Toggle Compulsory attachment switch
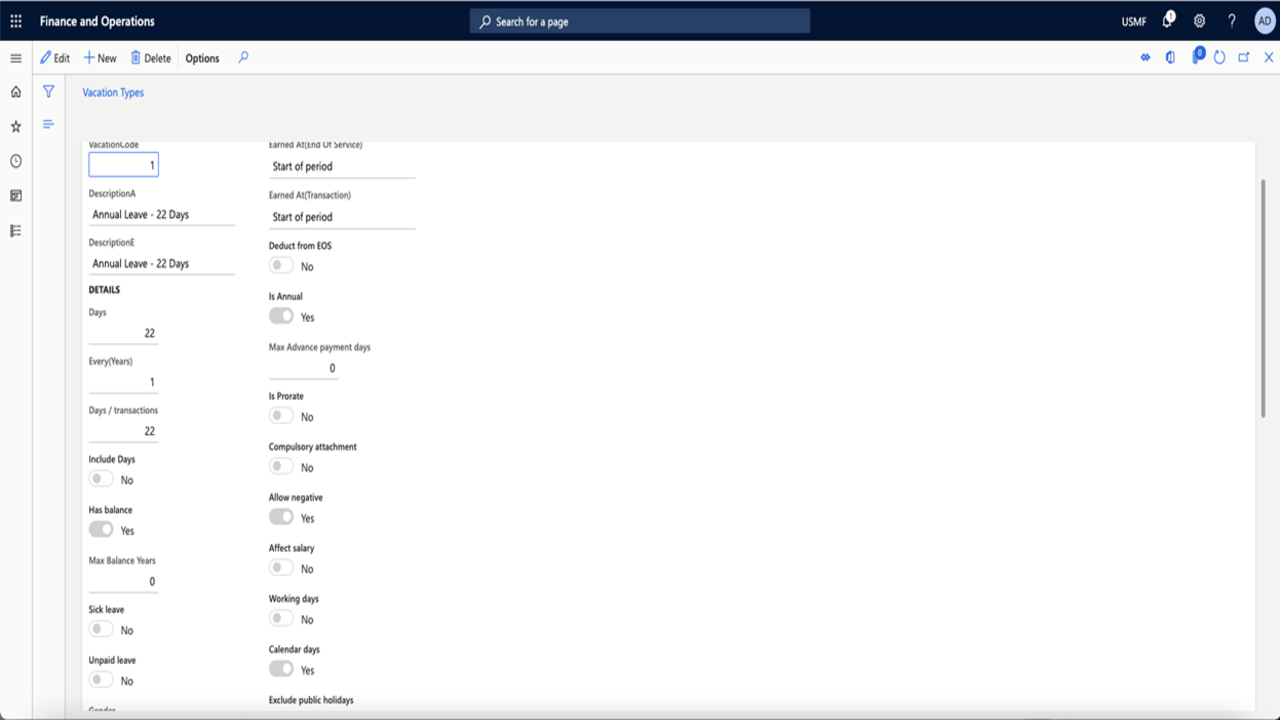Image resolution: width=1280 pixels, height=720 pixels. pos(281,467)
